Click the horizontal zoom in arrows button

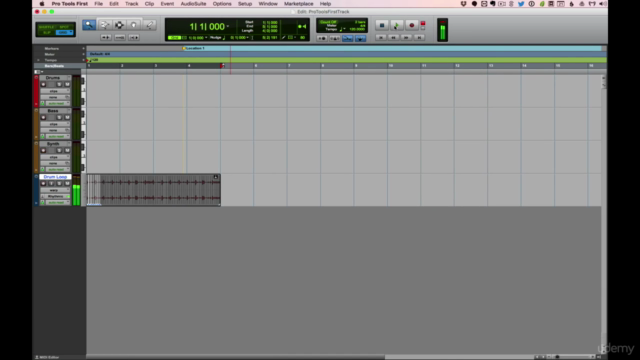(134, 38)
